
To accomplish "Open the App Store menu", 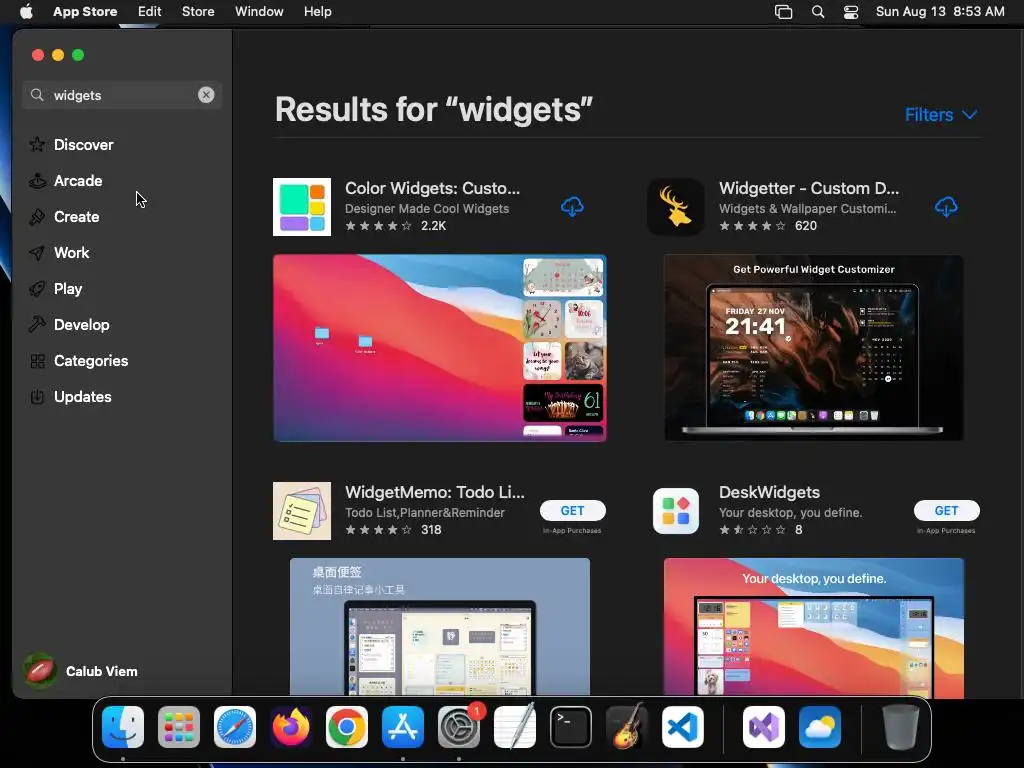I will point(85,12).
